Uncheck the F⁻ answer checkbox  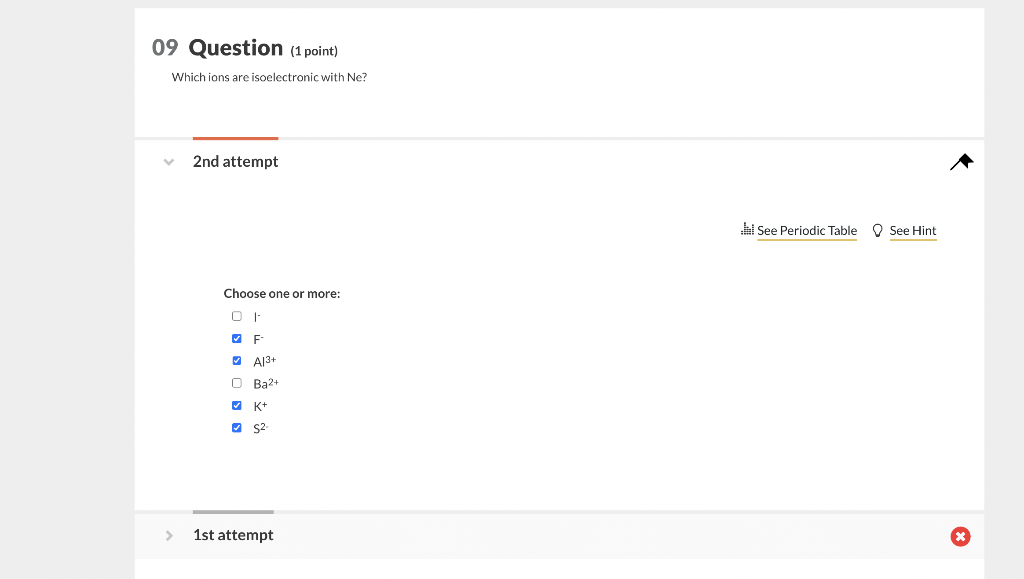point(236,338)
